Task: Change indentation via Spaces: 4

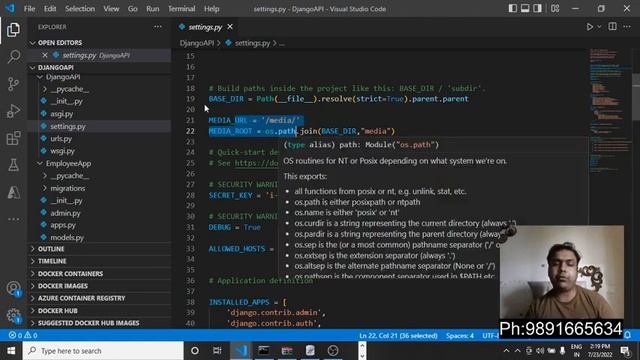Action: [x=460, y=336]
